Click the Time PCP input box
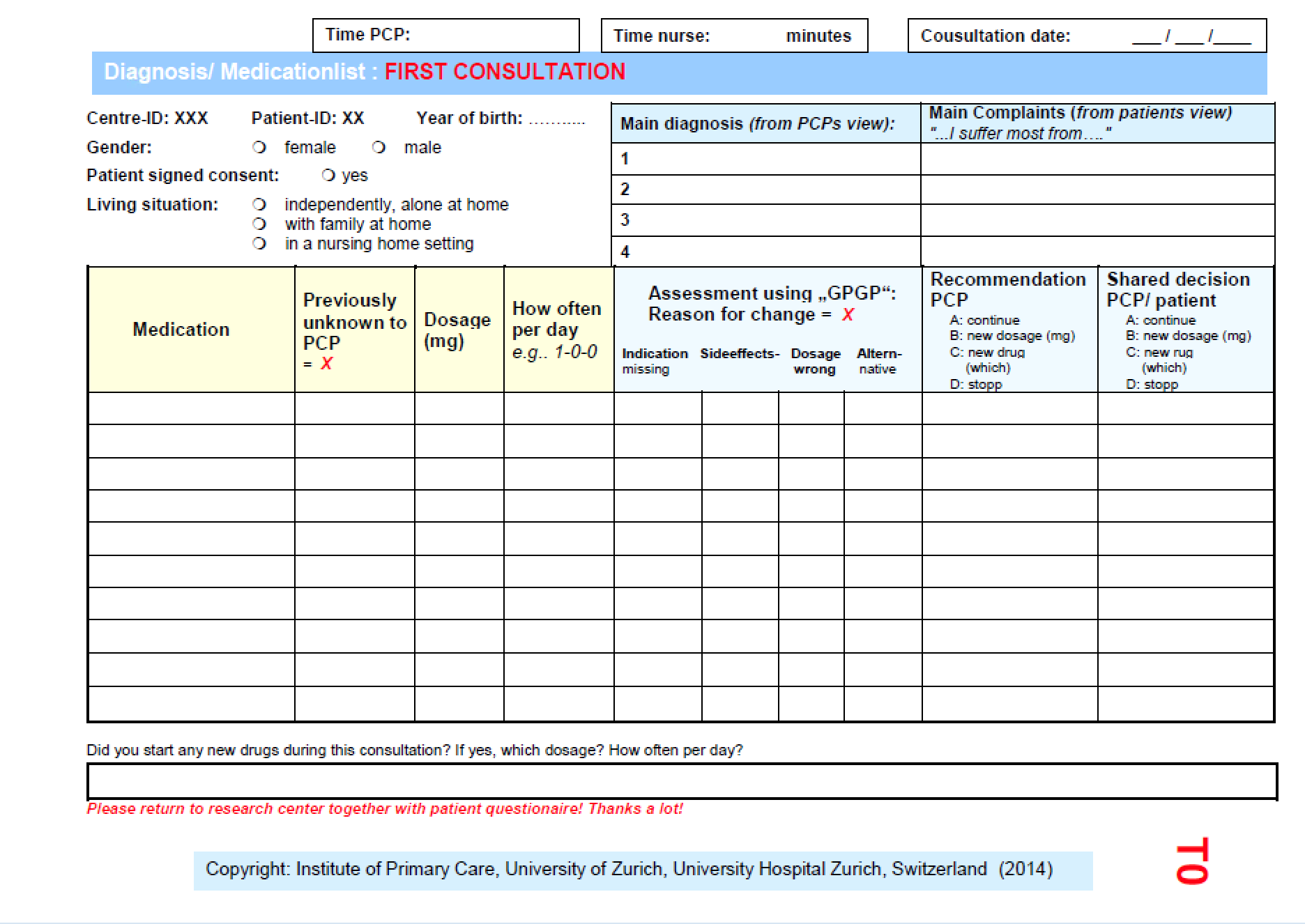The height and width of the screenshot is (924, 1305). click(x=446, y=36)
